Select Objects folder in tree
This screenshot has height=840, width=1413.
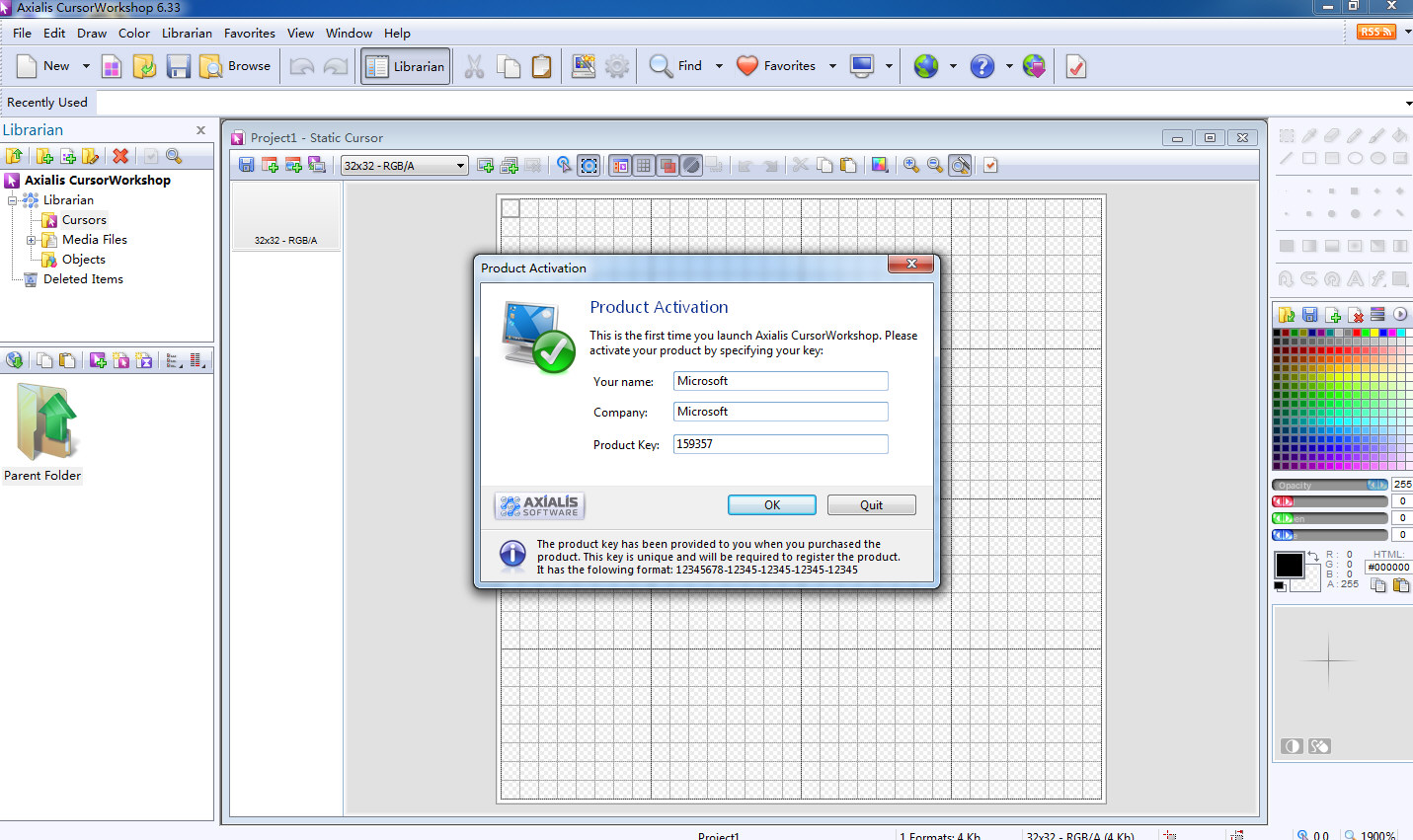tap(83, 260)
